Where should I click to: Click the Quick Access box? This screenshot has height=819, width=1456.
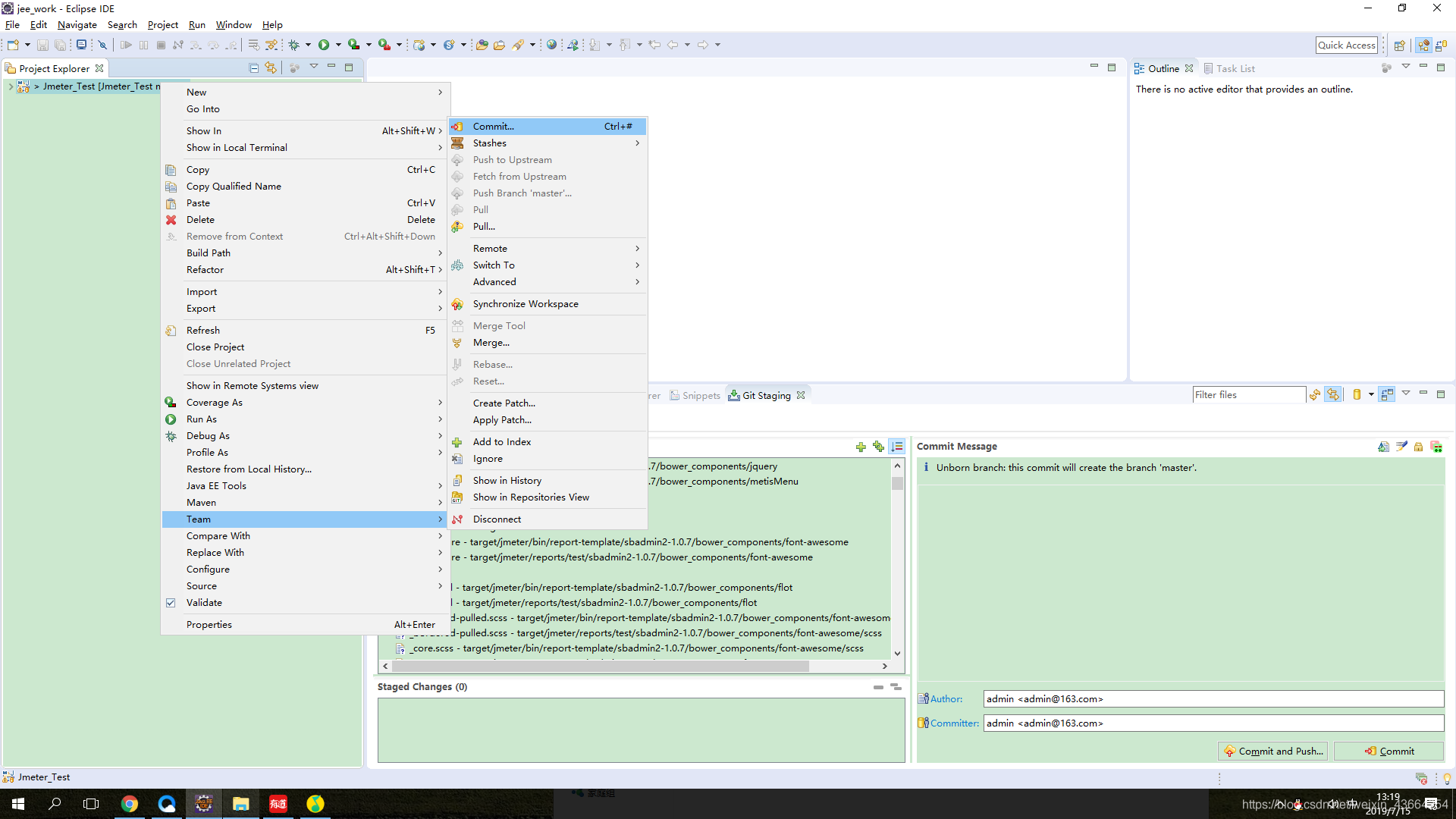(x=1346, y=45)
